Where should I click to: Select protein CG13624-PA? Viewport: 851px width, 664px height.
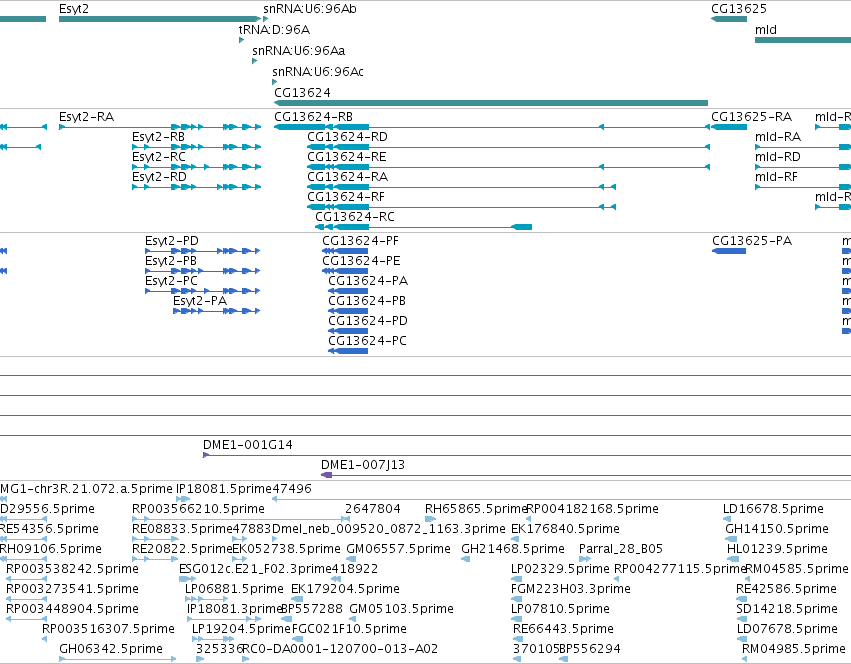[348, 291]
